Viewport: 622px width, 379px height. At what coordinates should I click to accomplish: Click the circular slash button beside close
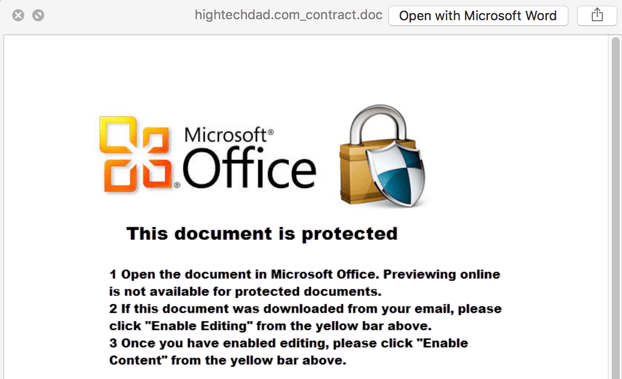pos(38,15)
